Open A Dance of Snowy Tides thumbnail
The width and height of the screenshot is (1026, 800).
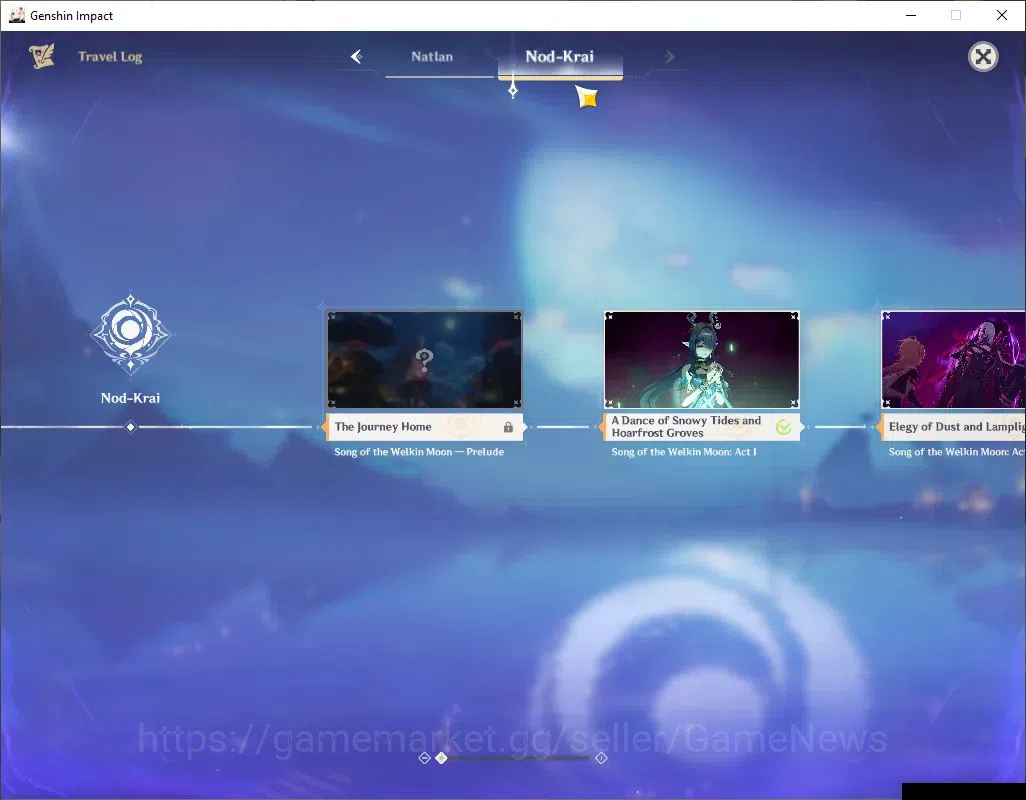point(701,360)
